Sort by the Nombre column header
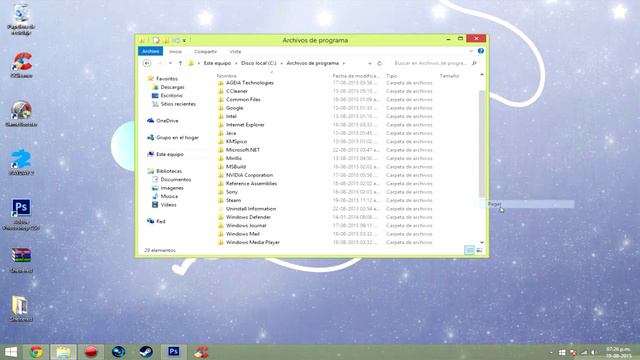 click(227, 76)
